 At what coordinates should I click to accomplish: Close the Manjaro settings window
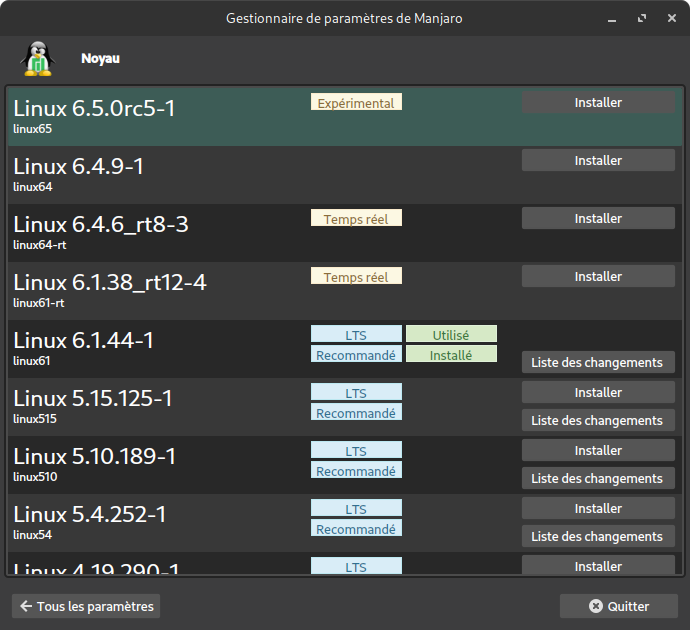[672, 18]
